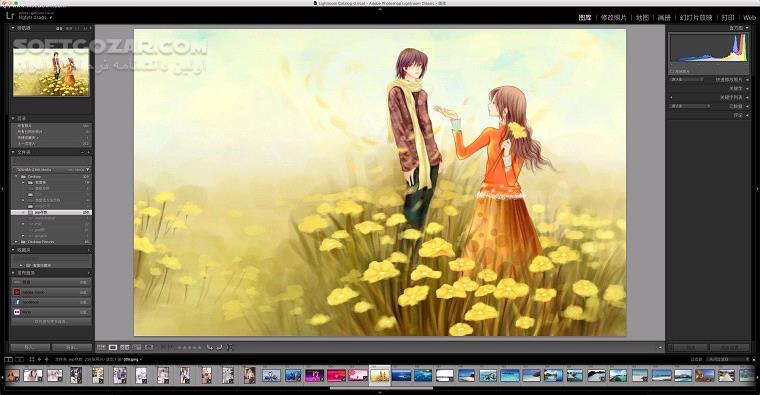
Task: Add a folder with the 文件夹 plus icon
Action: pos(89,152)
